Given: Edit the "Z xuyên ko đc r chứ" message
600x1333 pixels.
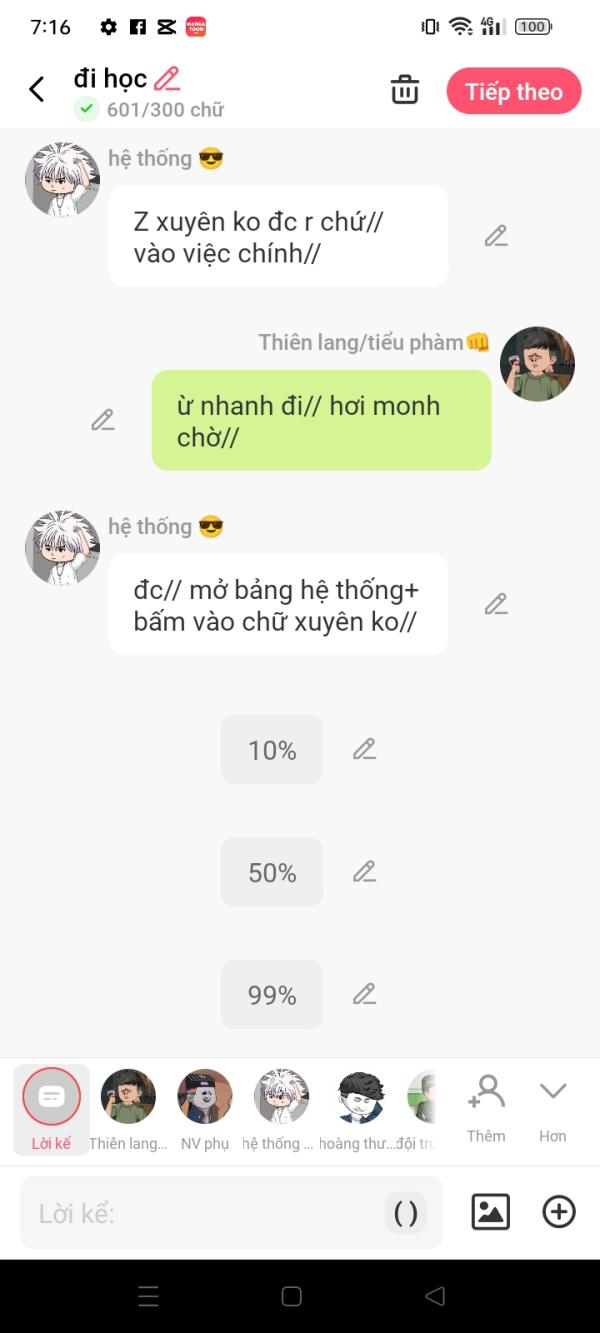Looking at the screenshot, I should click(x=496, y=236).
